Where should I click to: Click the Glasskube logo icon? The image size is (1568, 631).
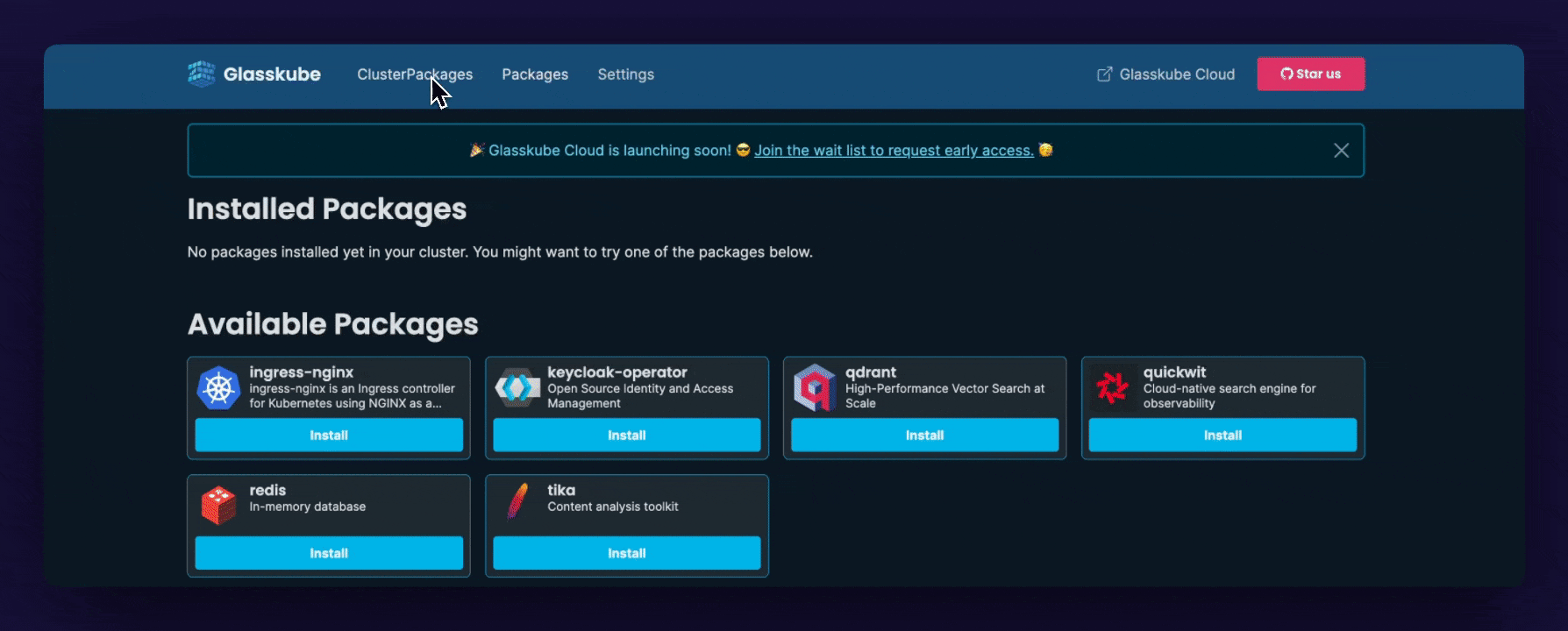pos(202,74)
